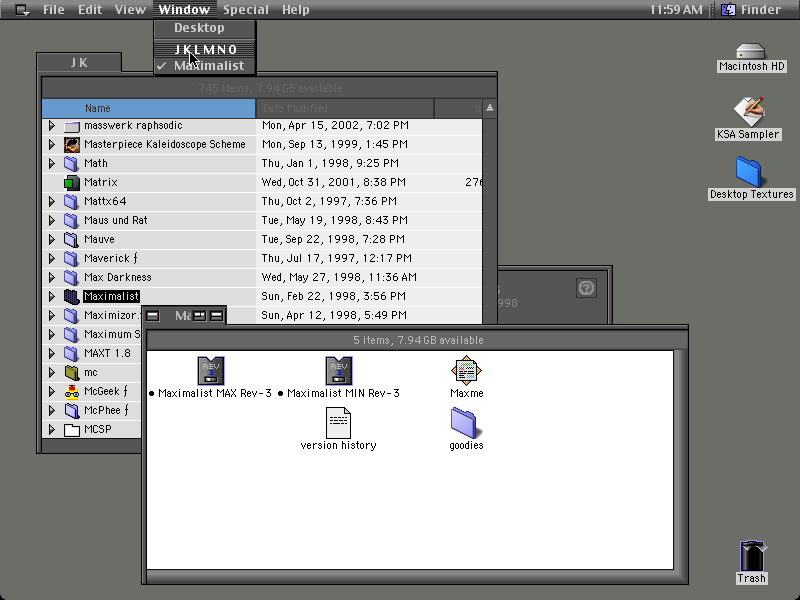Select the Maximum S row name text

112,335
